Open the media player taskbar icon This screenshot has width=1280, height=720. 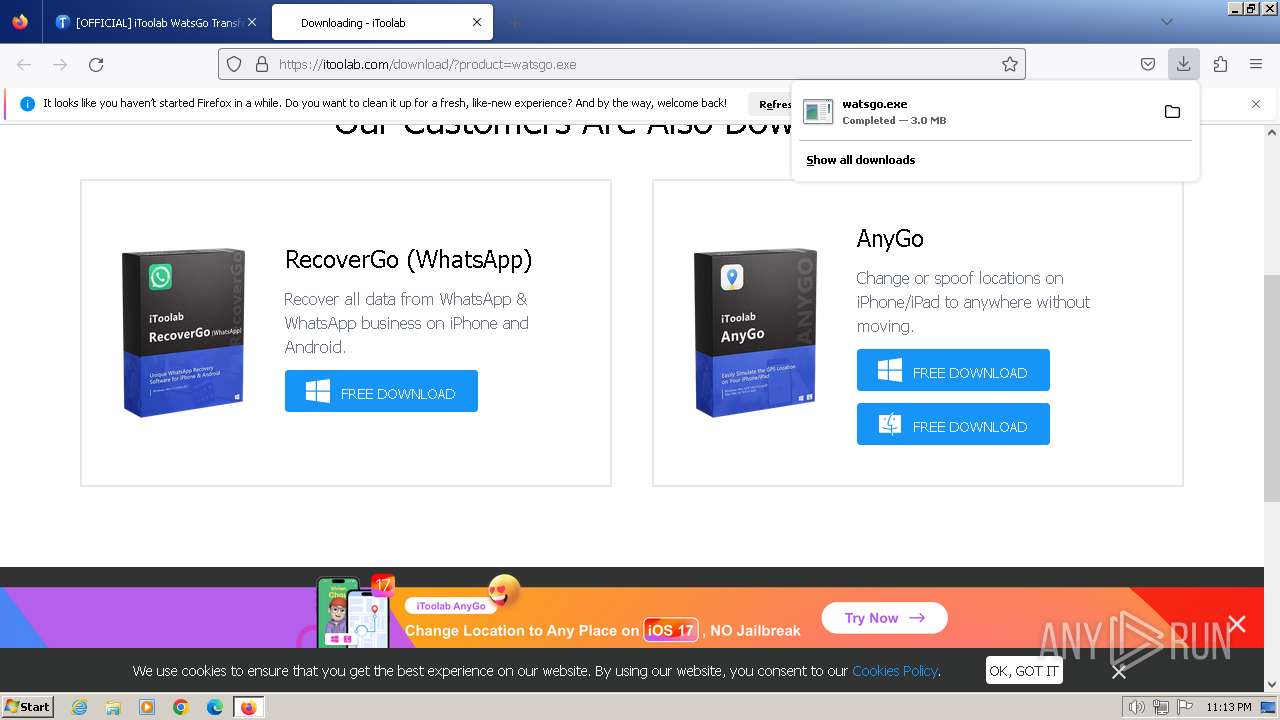pyautogui.click(x=147, y=707)
